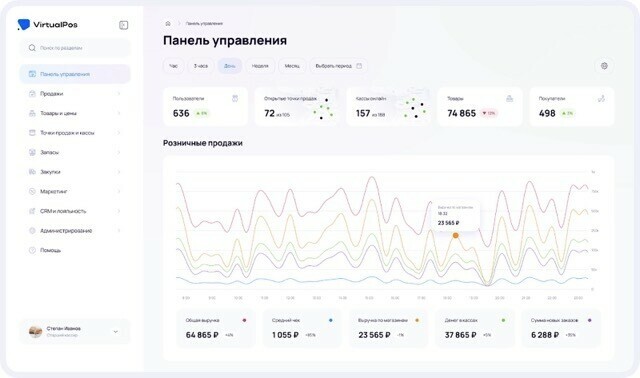The width and height of the screenshot is (640, 378).
Task: Toggle Общая выручка series dot
Action: coord(244,320)
